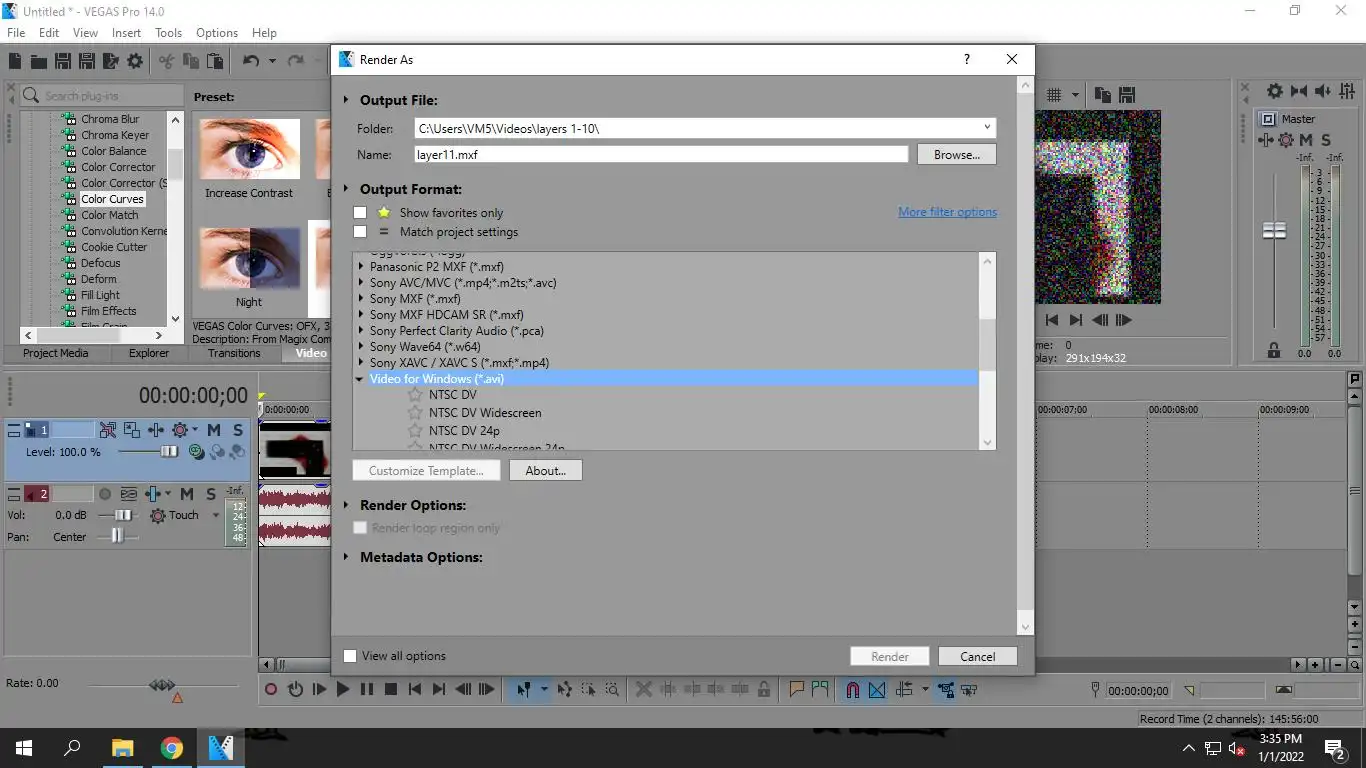Click Pause in the timeline transport bar

367,689
